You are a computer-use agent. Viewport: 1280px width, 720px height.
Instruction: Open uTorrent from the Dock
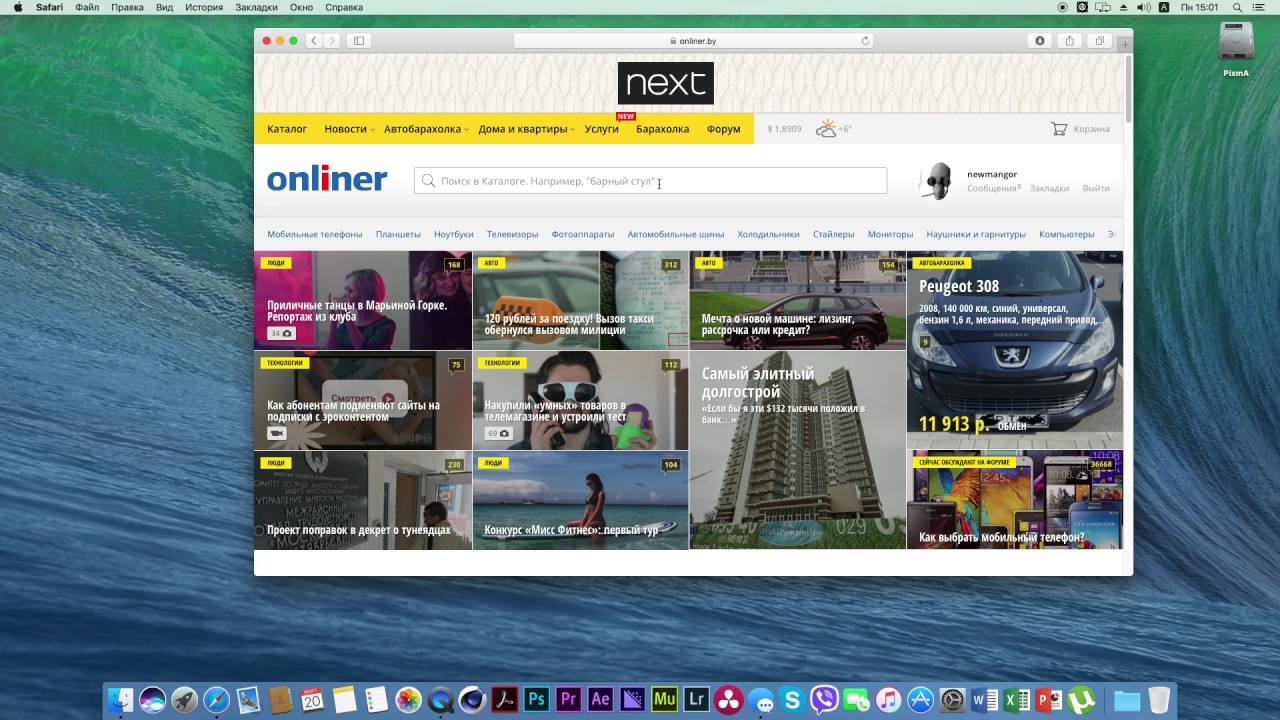point(1080,700)
